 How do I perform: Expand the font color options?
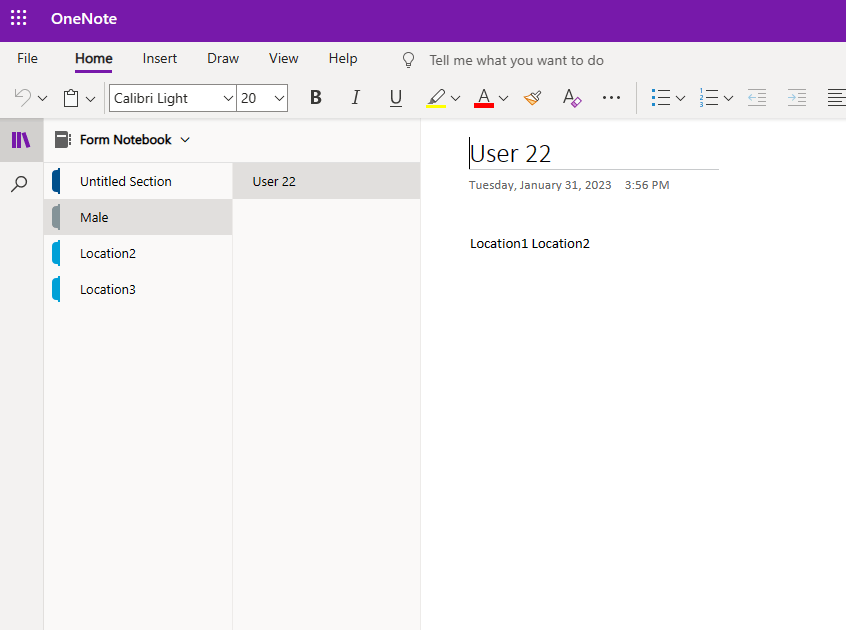(503, 97)
